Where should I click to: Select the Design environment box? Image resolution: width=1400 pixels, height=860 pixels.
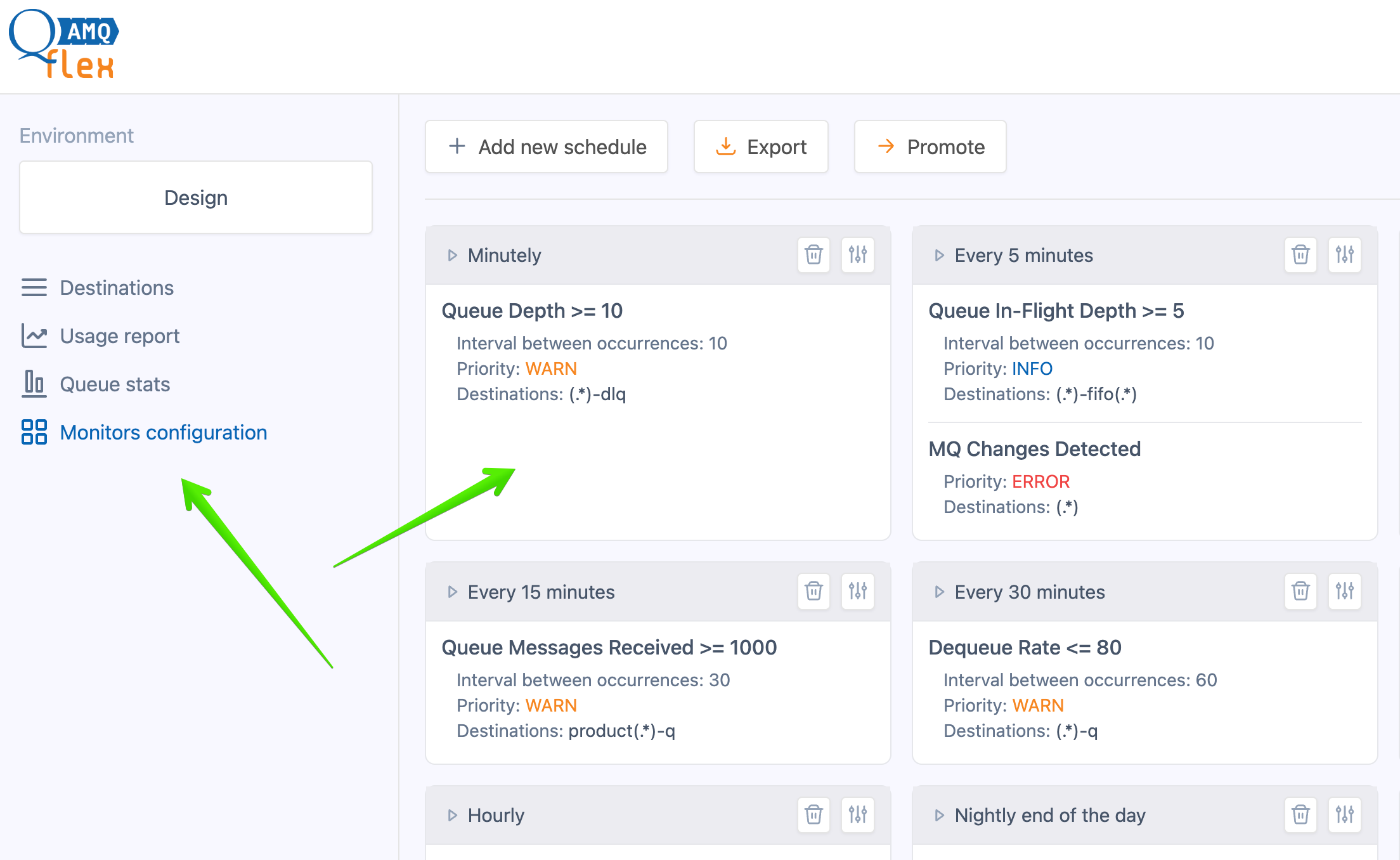click(x=196, y=198)
